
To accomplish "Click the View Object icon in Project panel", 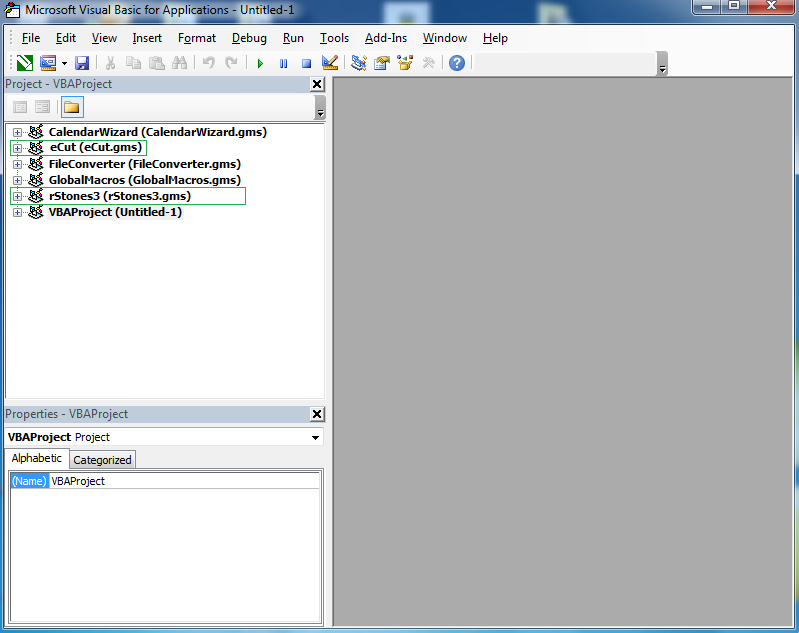I will pyautogui.click(x=42, y=107).
